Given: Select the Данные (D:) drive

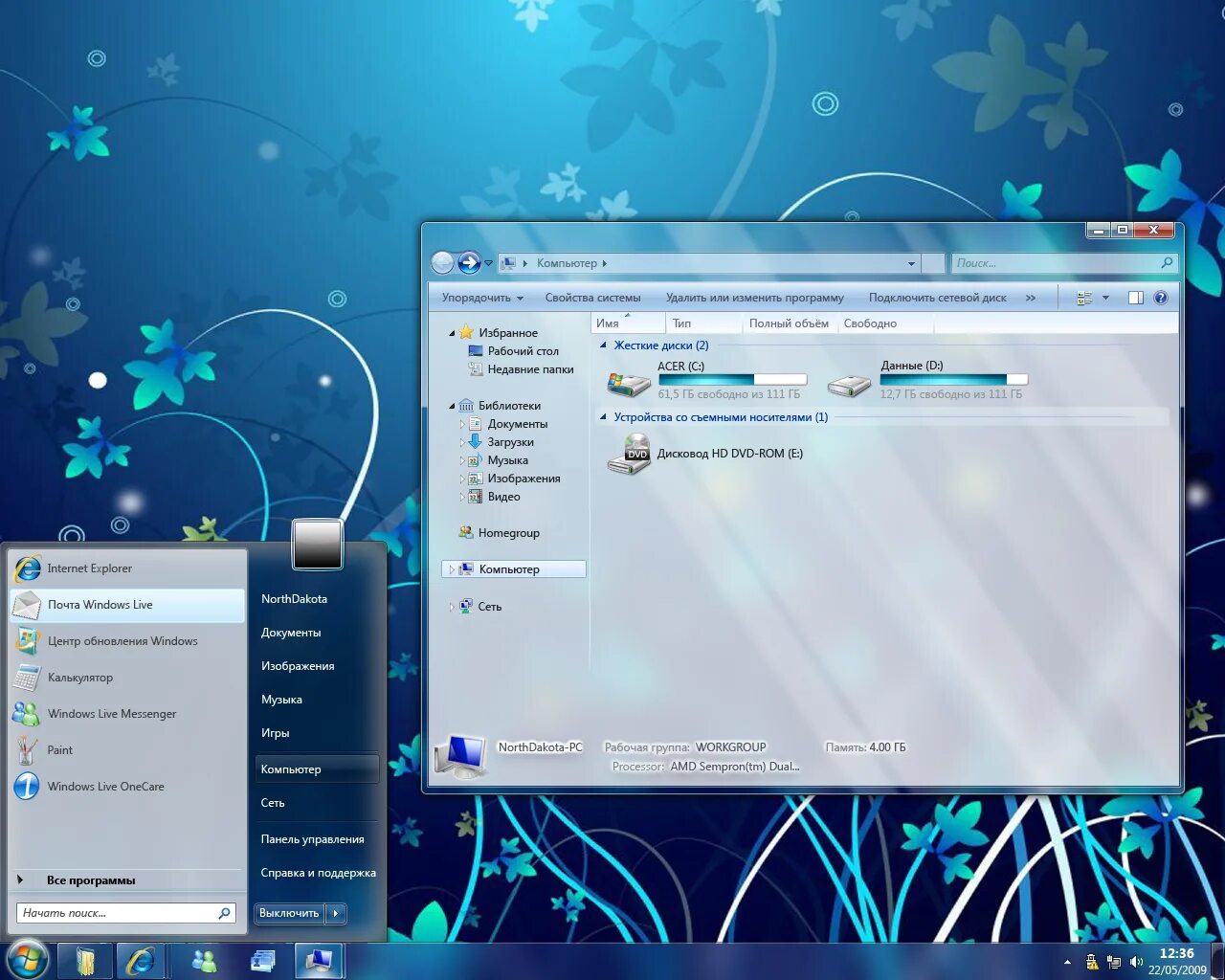Looking at the screenshot, I should (926, 380).
